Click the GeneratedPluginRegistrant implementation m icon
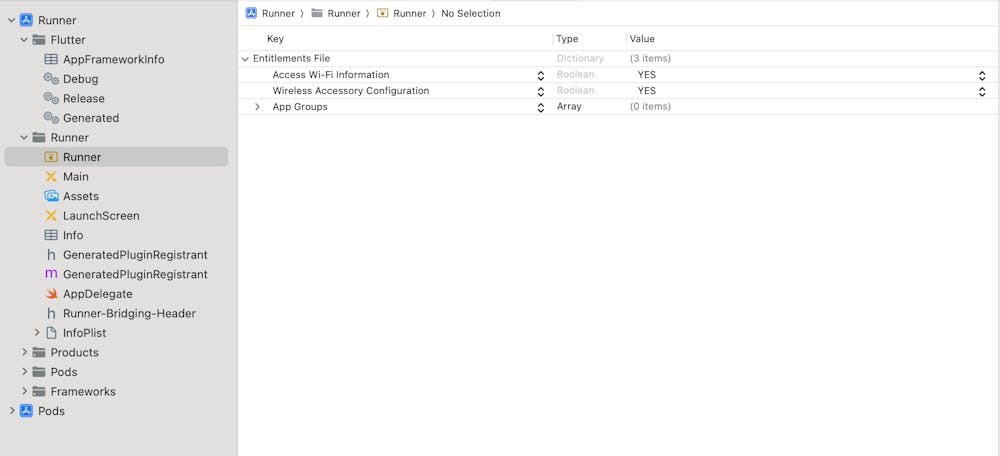The width and height of the screenshot is (1000, 456). pyautogui.click(x=51, y=274)
